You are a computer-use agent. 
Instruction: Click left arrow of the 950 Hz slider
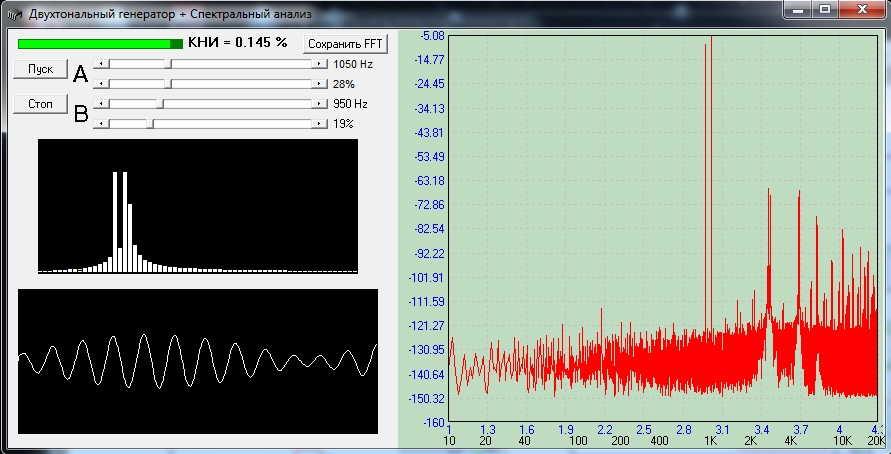[99, 103]
